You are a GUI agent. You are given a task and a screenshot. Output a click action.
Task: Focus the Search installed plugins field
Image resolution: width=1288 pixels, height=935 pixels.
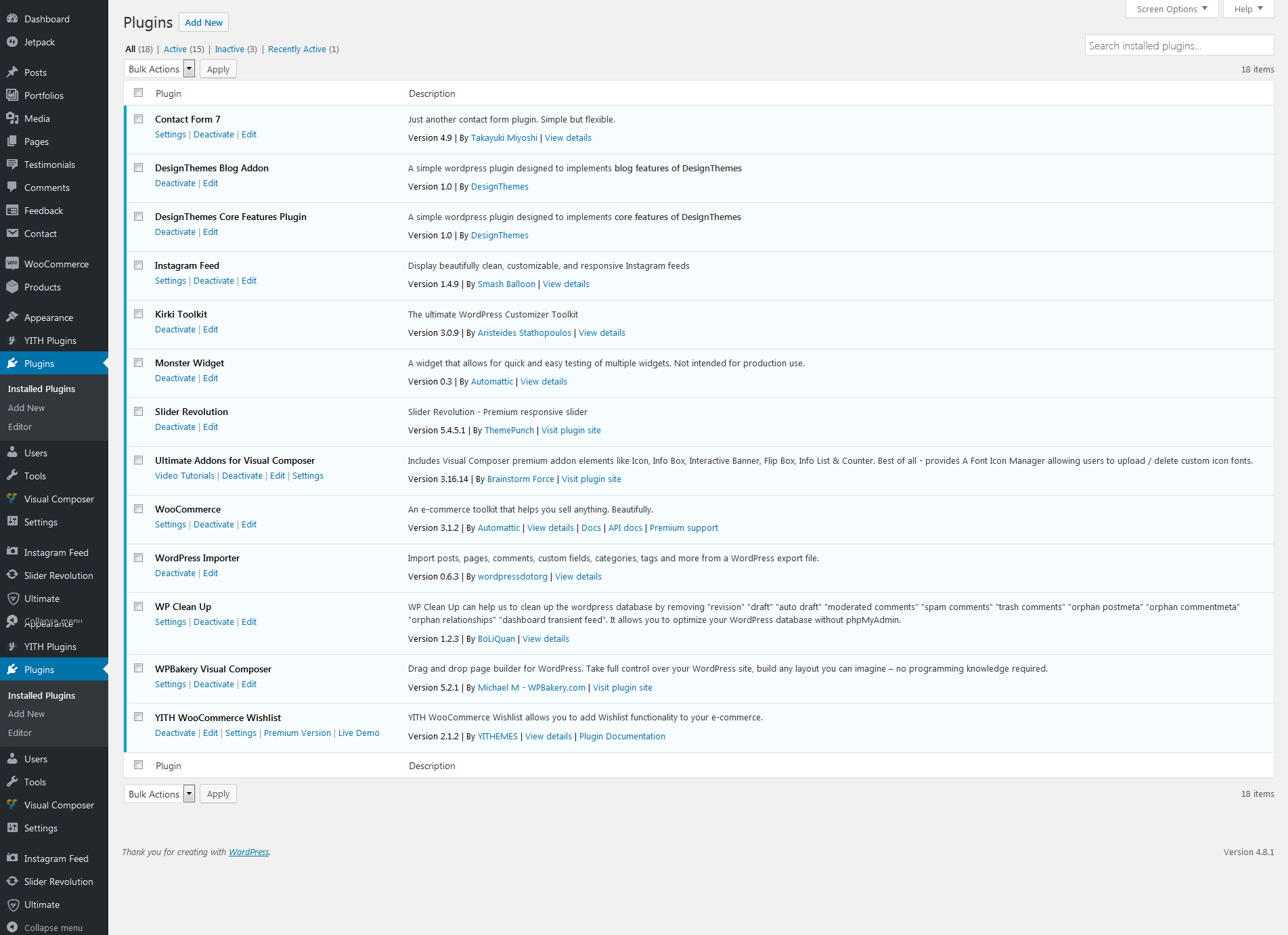(1179, 45)
